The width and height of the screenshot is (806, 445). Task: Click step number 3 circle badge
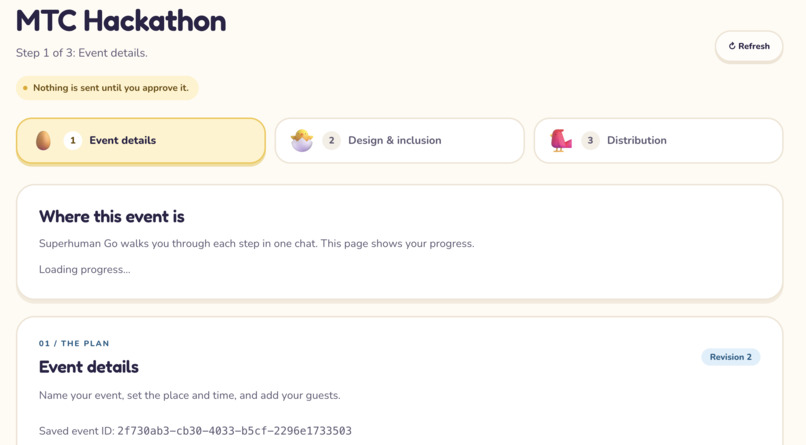[590, 140]
